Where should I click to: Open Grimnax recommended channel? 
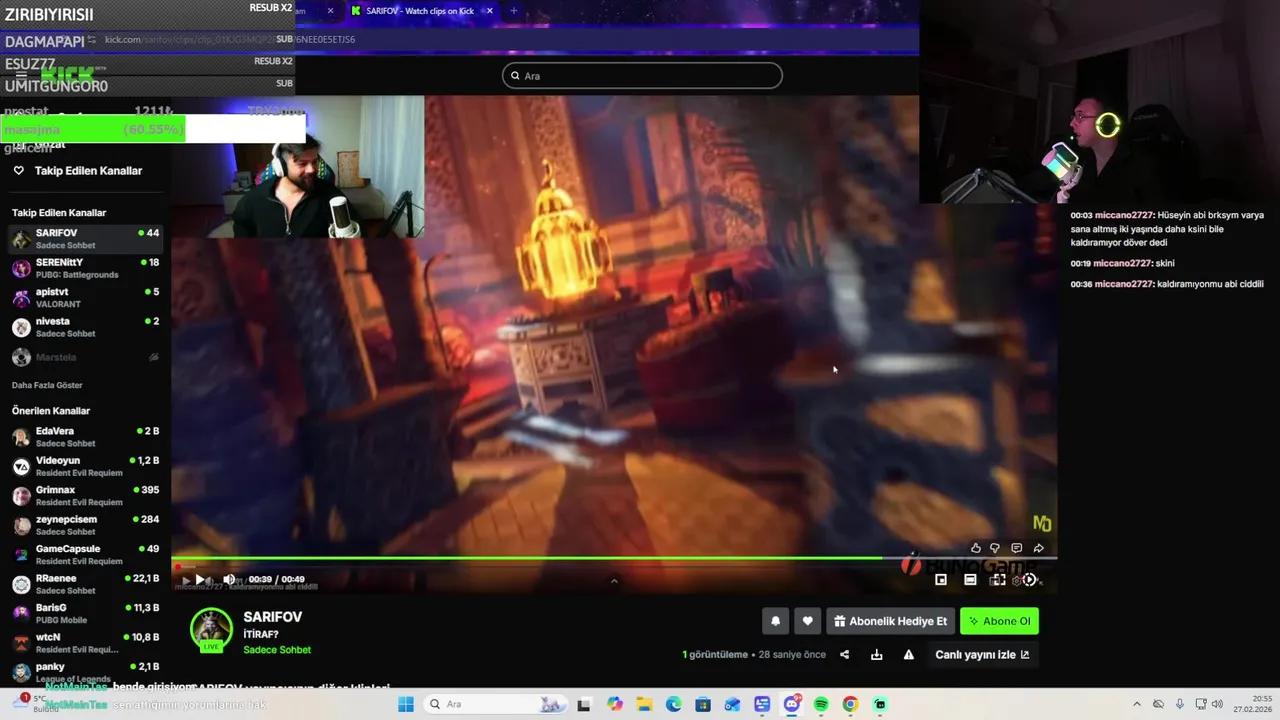pos(85,496)
